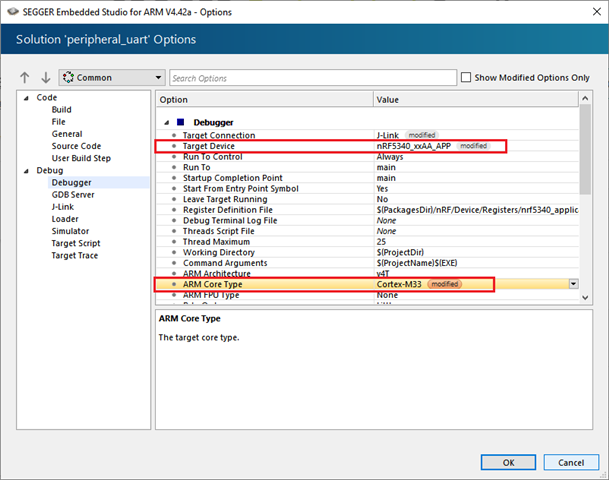The image size is (609, 480).
Task: Click the Search Options input field
Action: 313,78
